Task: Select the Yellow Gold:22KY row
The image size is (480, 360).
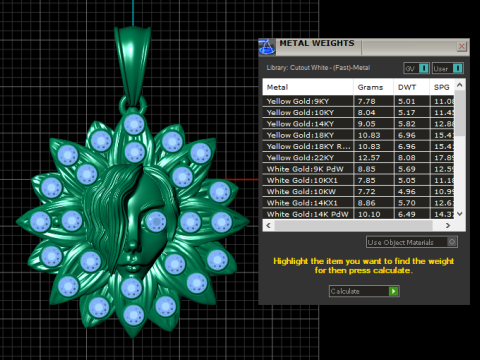Action: 358,158
